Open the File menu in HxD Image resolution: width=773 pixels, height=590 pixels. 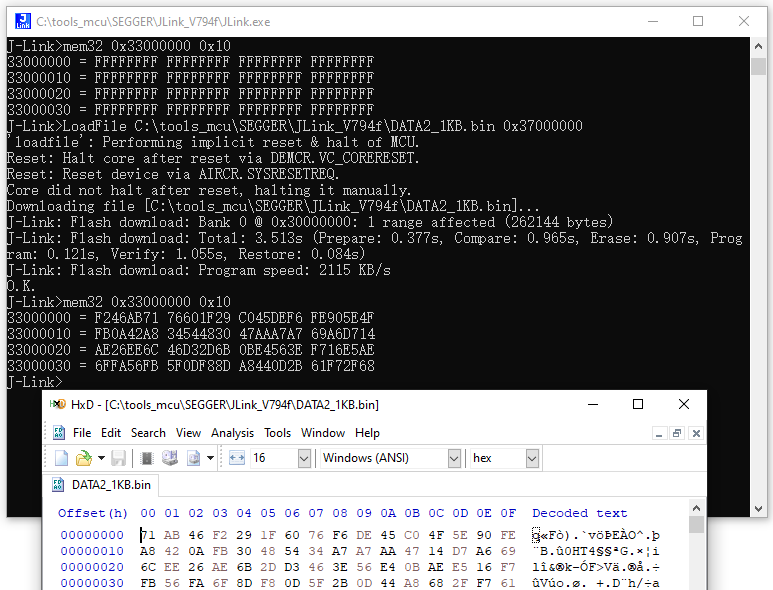click(82, 433)
